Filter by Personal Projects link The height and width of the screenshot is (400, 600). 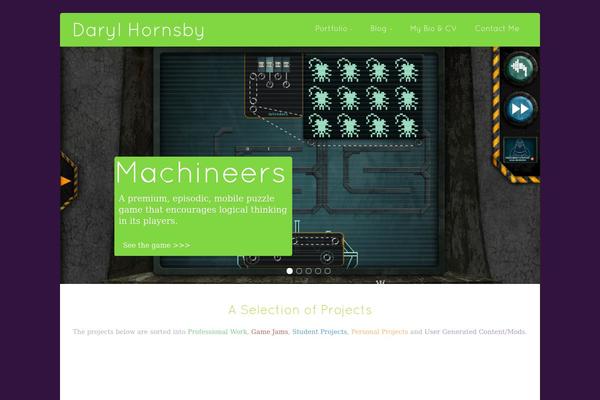380,331
